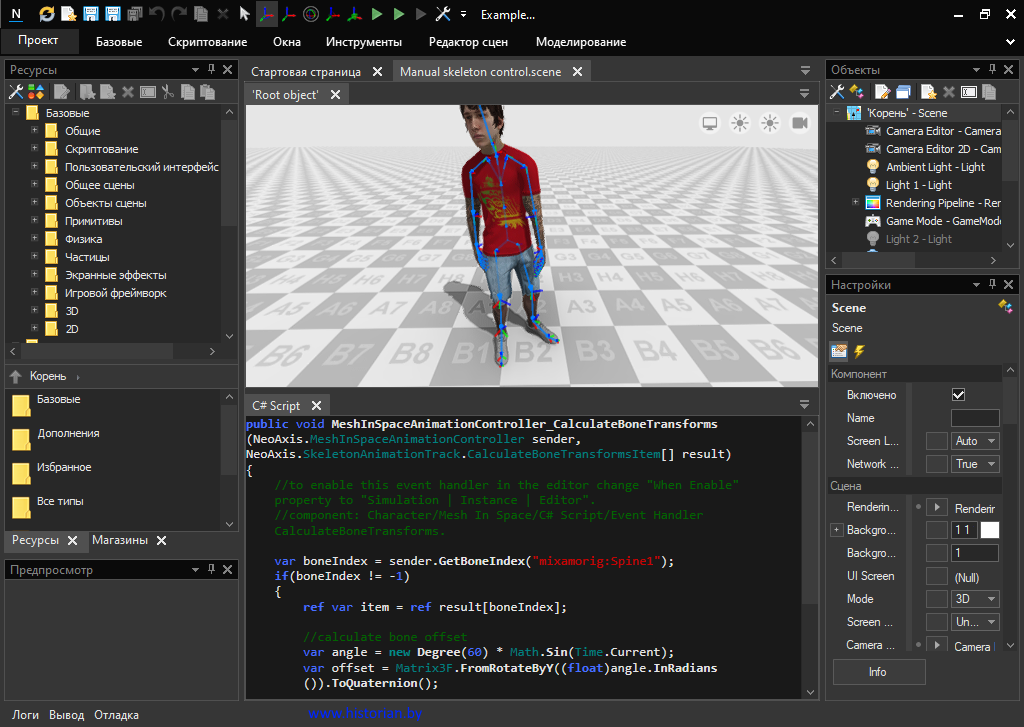Open the Скриптование ribbon tab
Image resolution: width=1024 pixels, height=727 pixels.
coord(207,42)
